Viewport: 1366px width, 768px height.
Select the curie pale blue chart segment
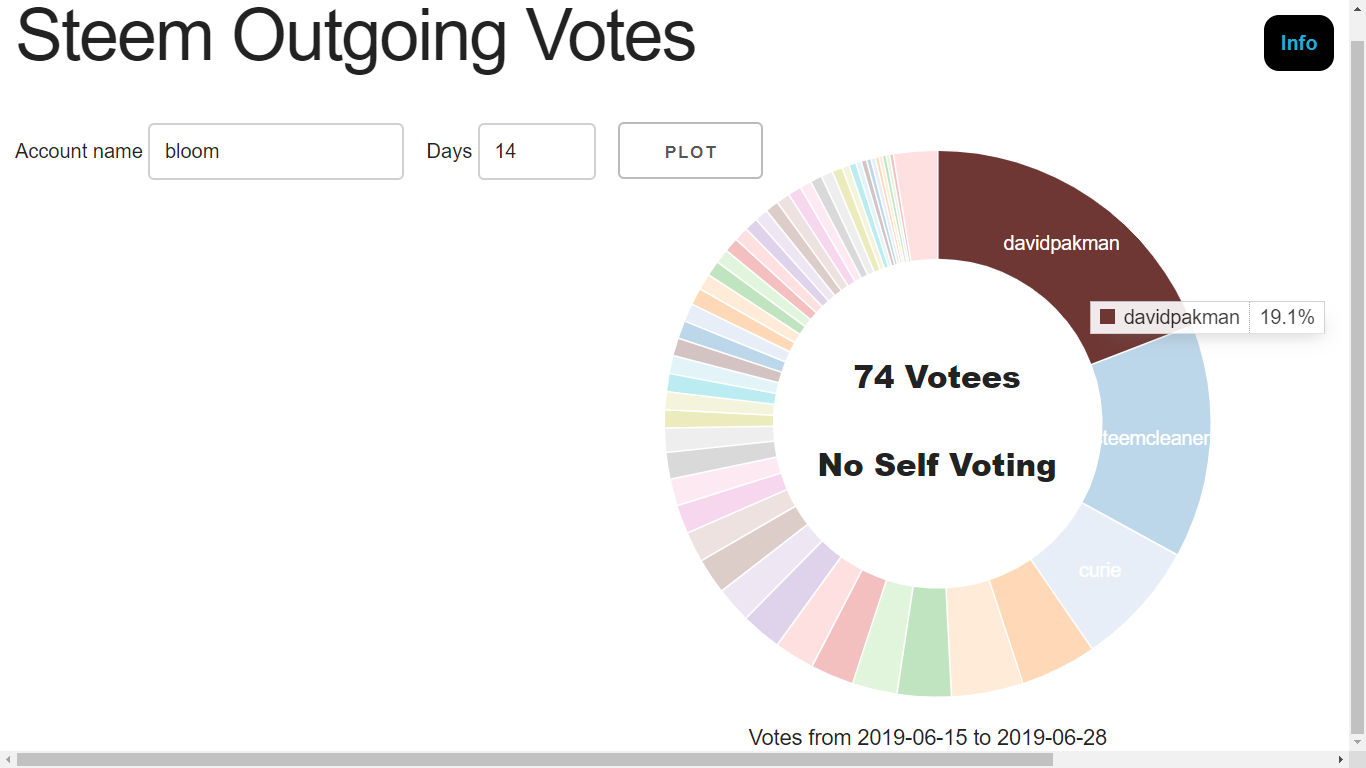(x=1100, y=575)
